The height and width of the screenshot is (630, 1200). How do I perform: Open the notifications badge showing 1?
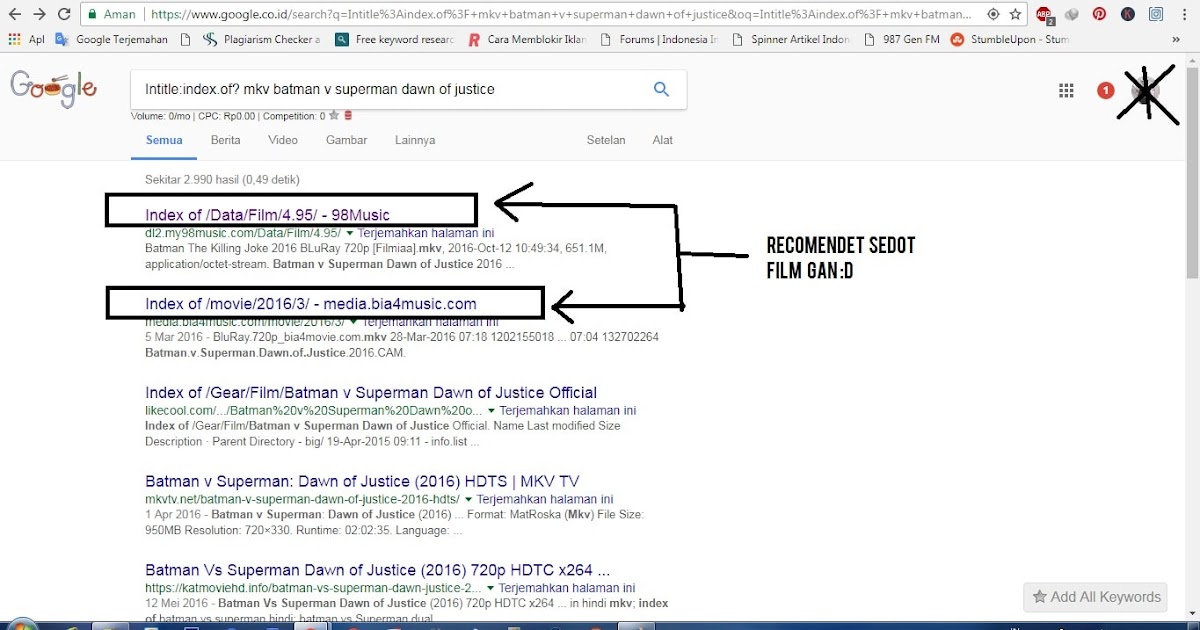pos(1105,91)
